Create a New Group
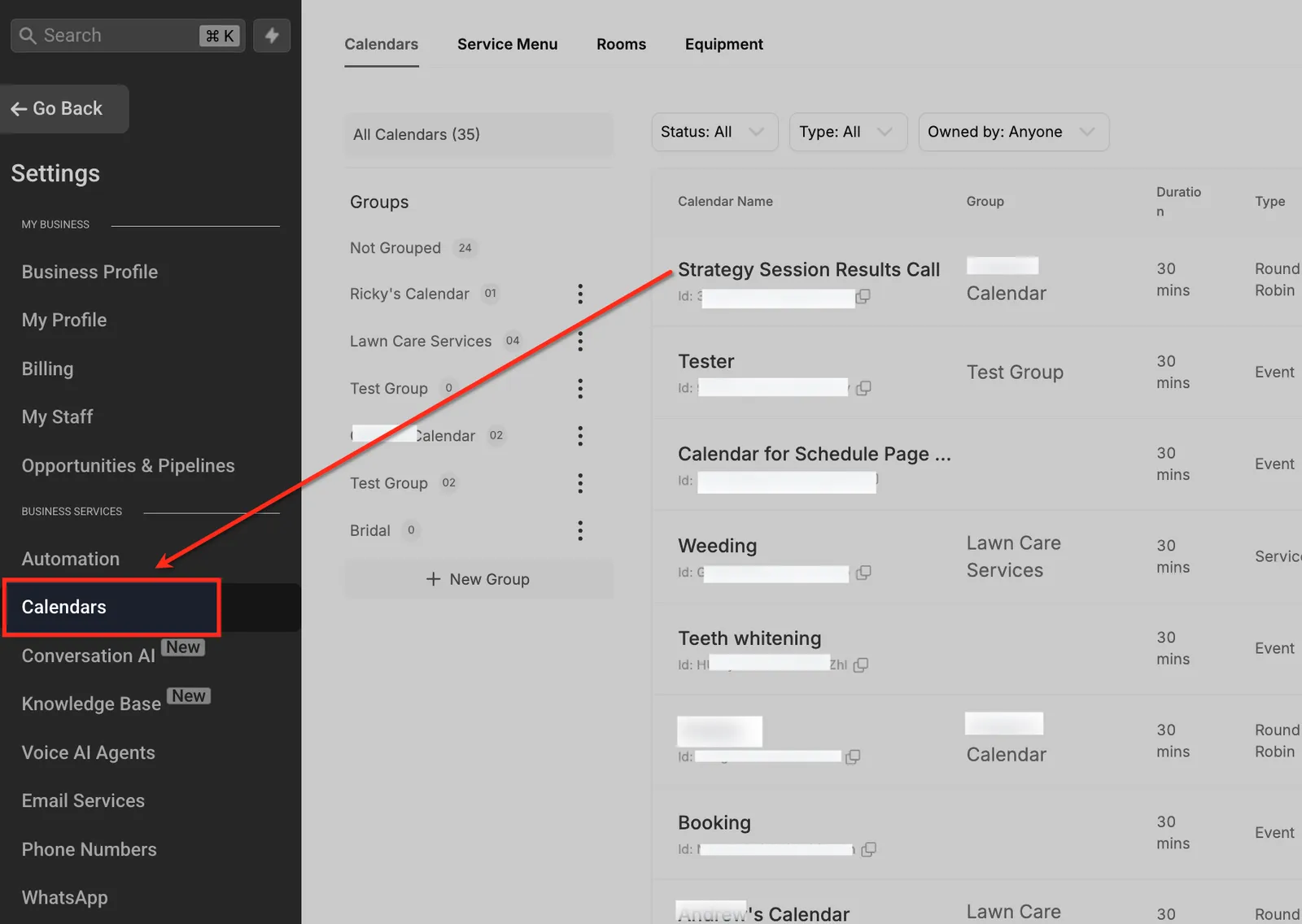Image resolution: width=1302 pixels, height=924 pixels. tap(478, 579)
